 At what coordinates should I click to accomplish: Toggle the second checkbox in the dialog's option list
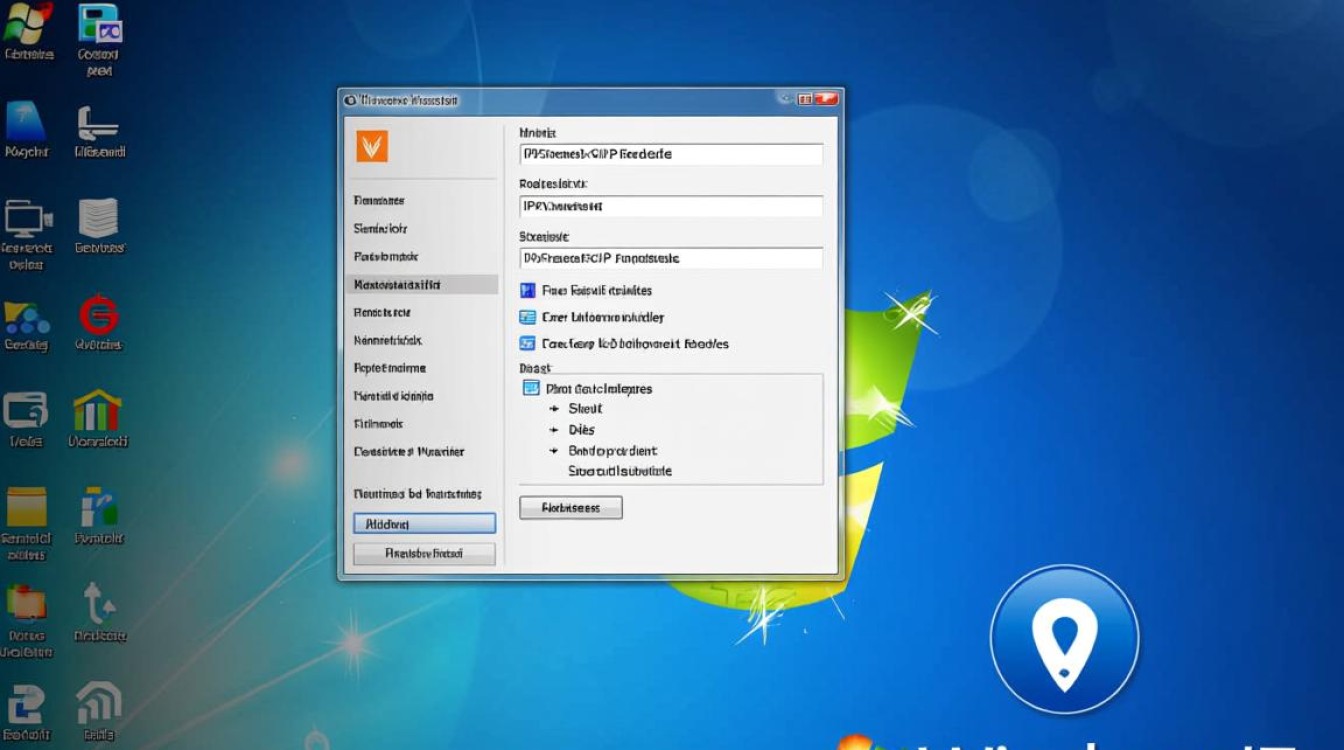528,317
